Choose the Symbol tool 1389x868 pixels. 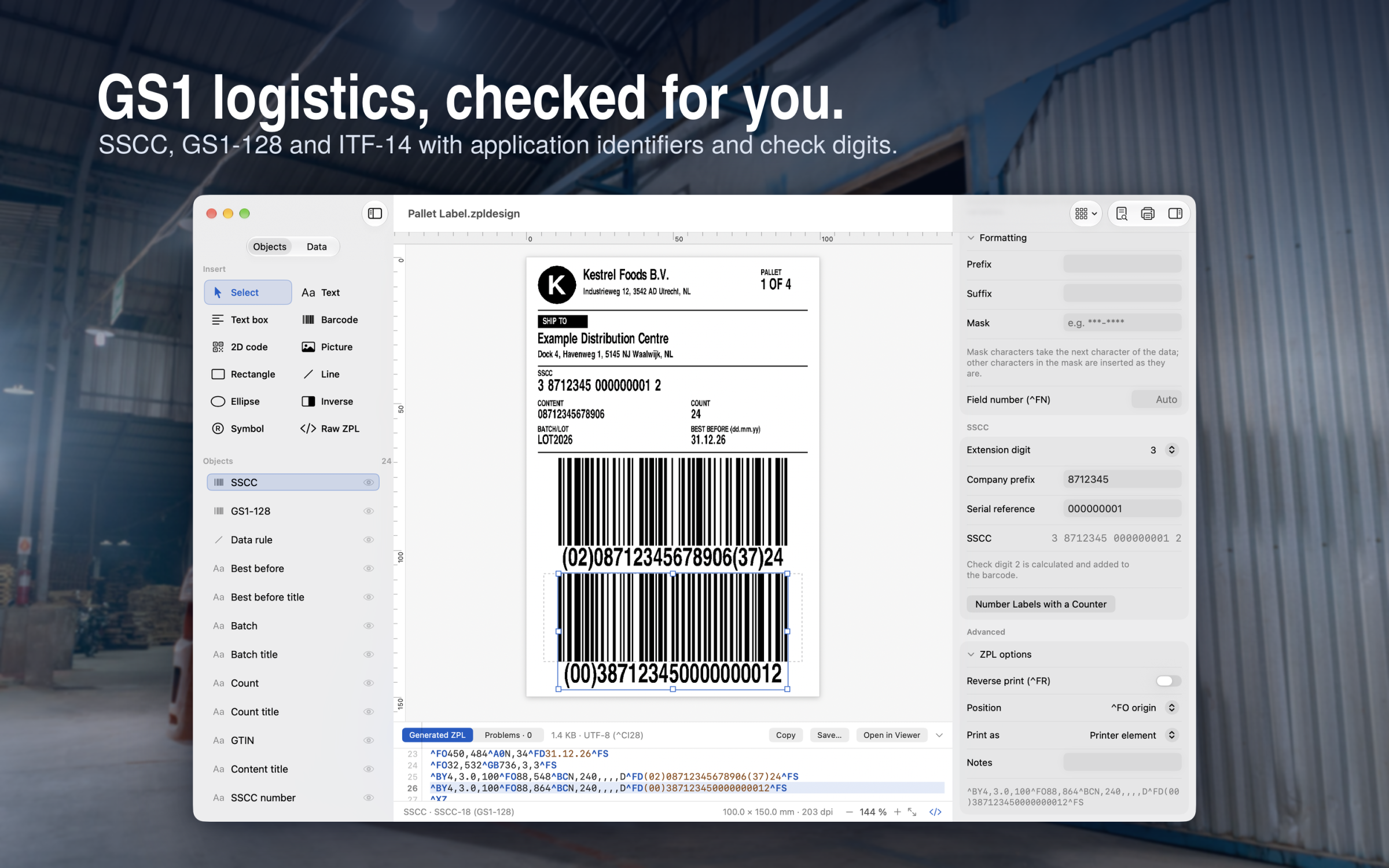(x=238, y=428)
